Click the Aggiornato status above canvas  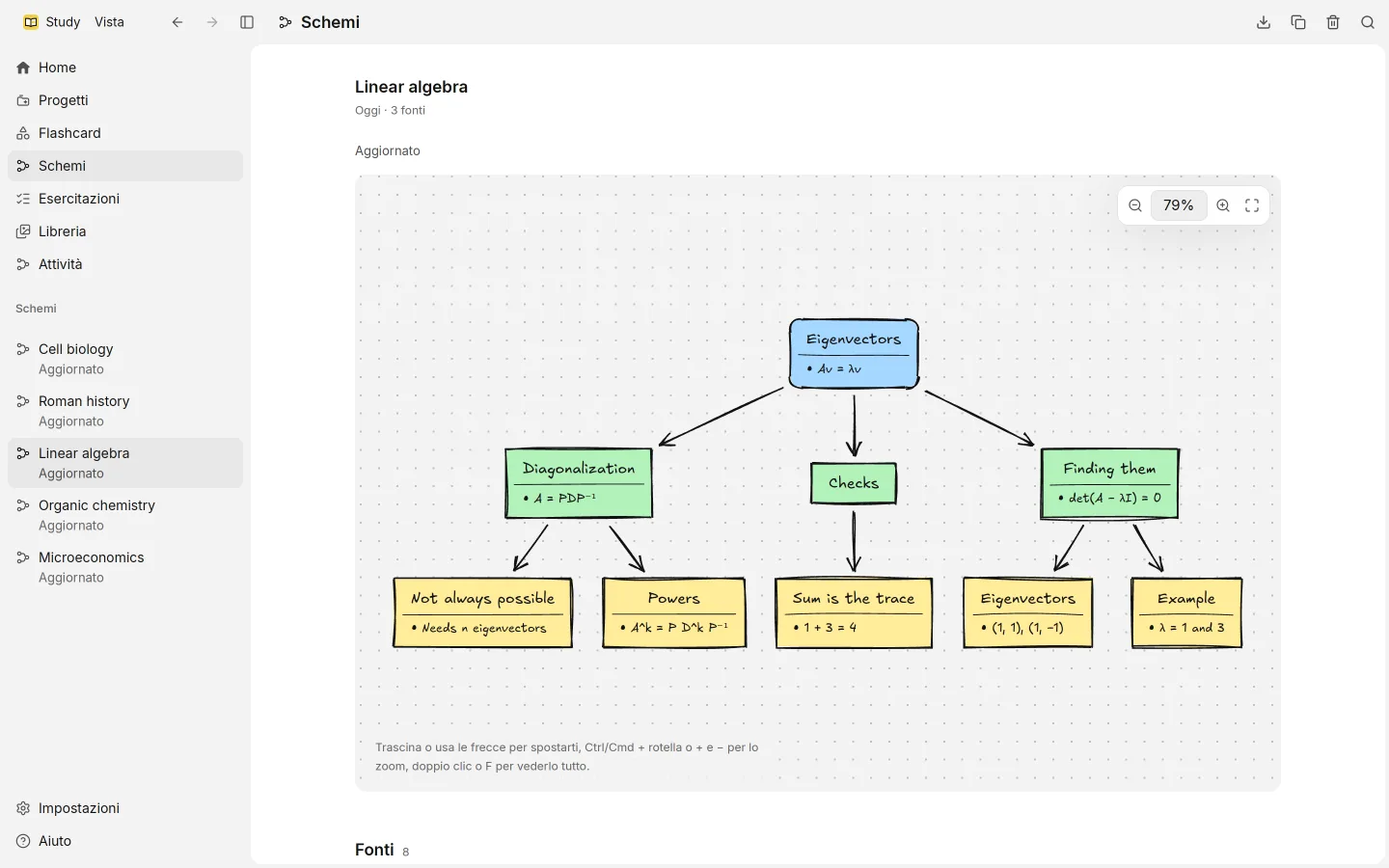point(388,150)
